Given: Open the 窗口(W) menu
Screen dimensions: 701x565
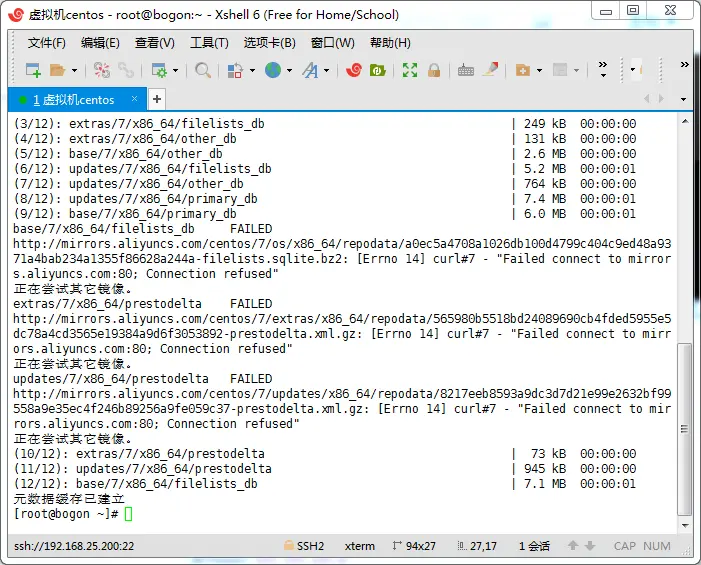Looking at the screenshot, I should pyautogui.click(x=333, y=43).
